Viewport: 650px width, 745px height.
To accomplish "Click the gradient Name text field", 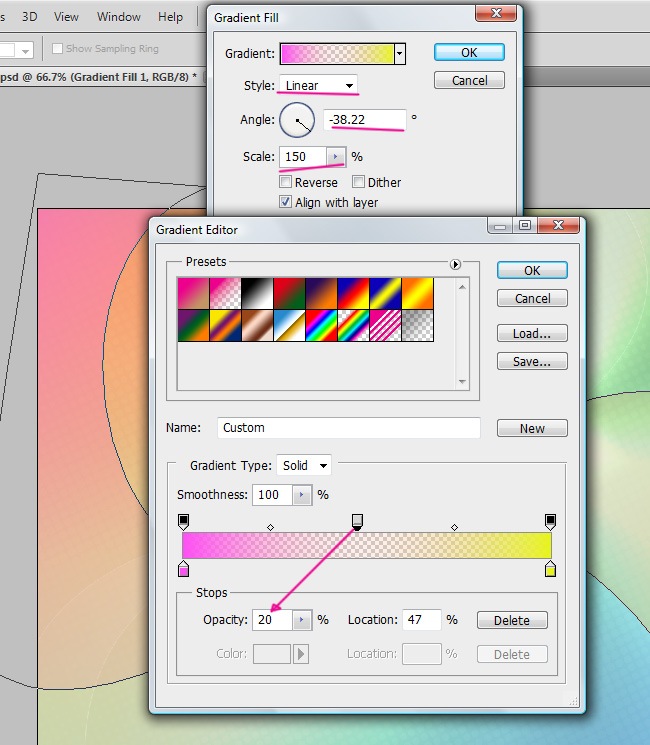I will click(x=348, y=428).
